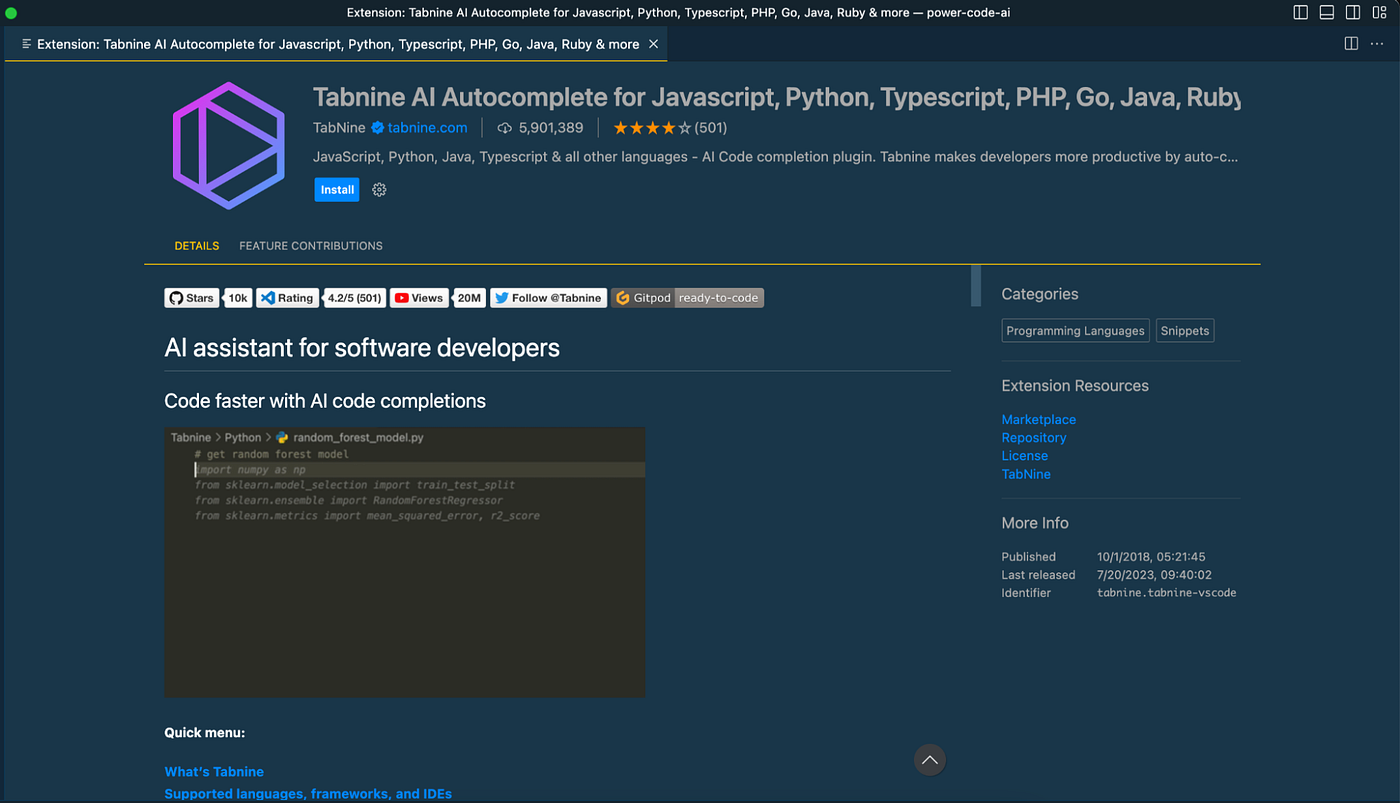Screen dimensions: 1400x803
Task: Select the Details tab
Action: tap(197, 246)
